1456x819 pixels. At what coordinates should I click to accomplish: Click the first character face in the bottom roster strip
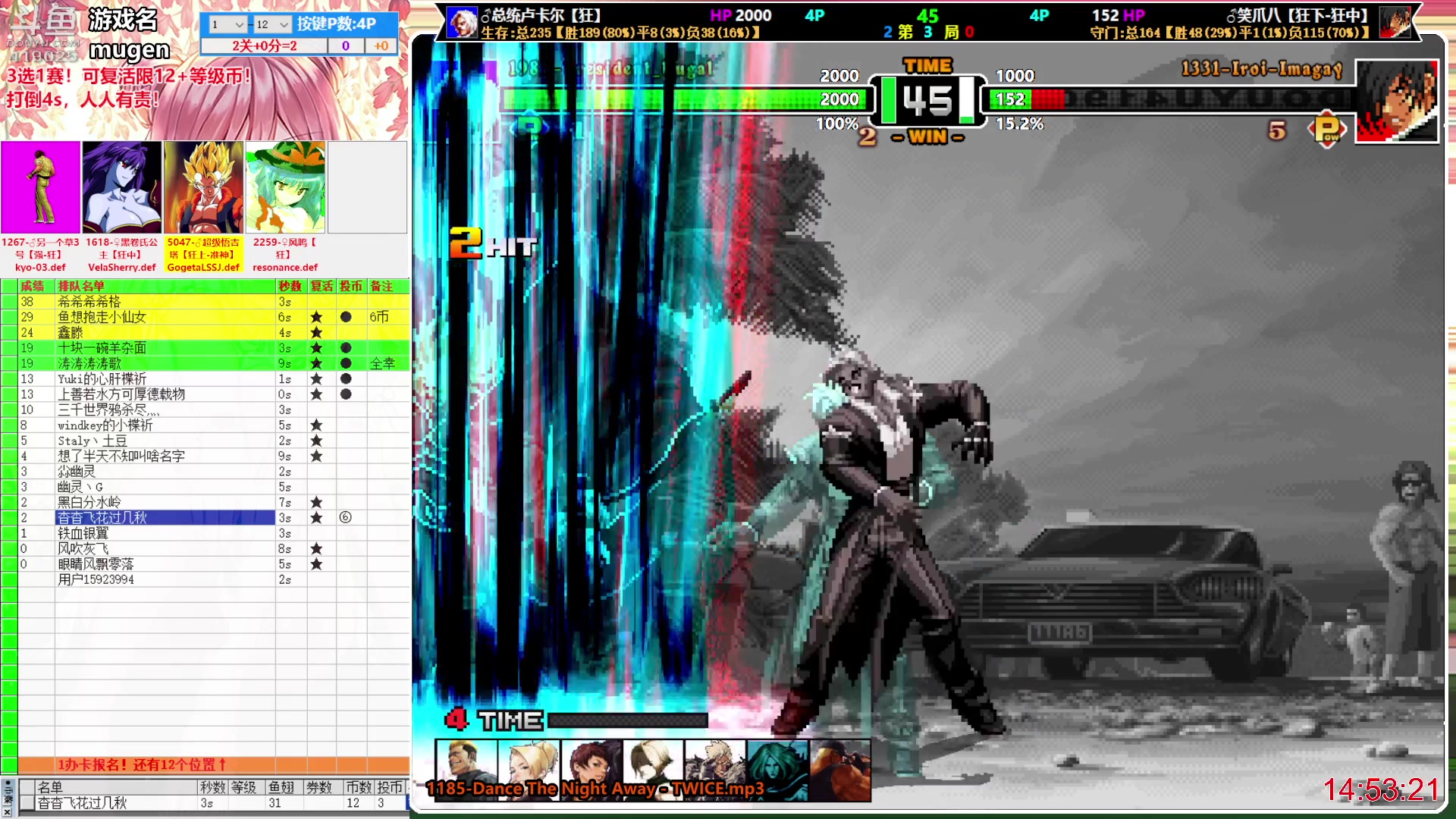(466, 770)
